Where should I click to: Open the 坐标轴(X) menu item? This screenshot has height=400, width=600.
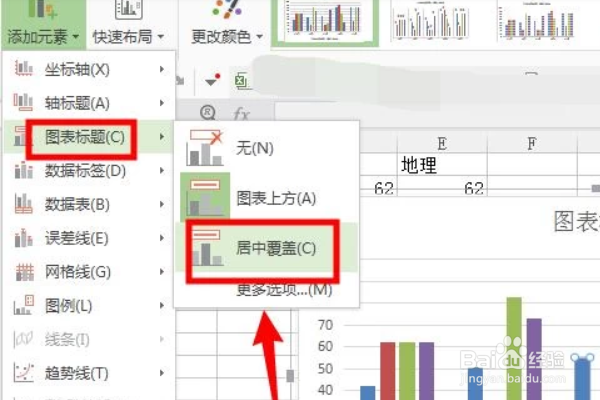click(89, 69)
